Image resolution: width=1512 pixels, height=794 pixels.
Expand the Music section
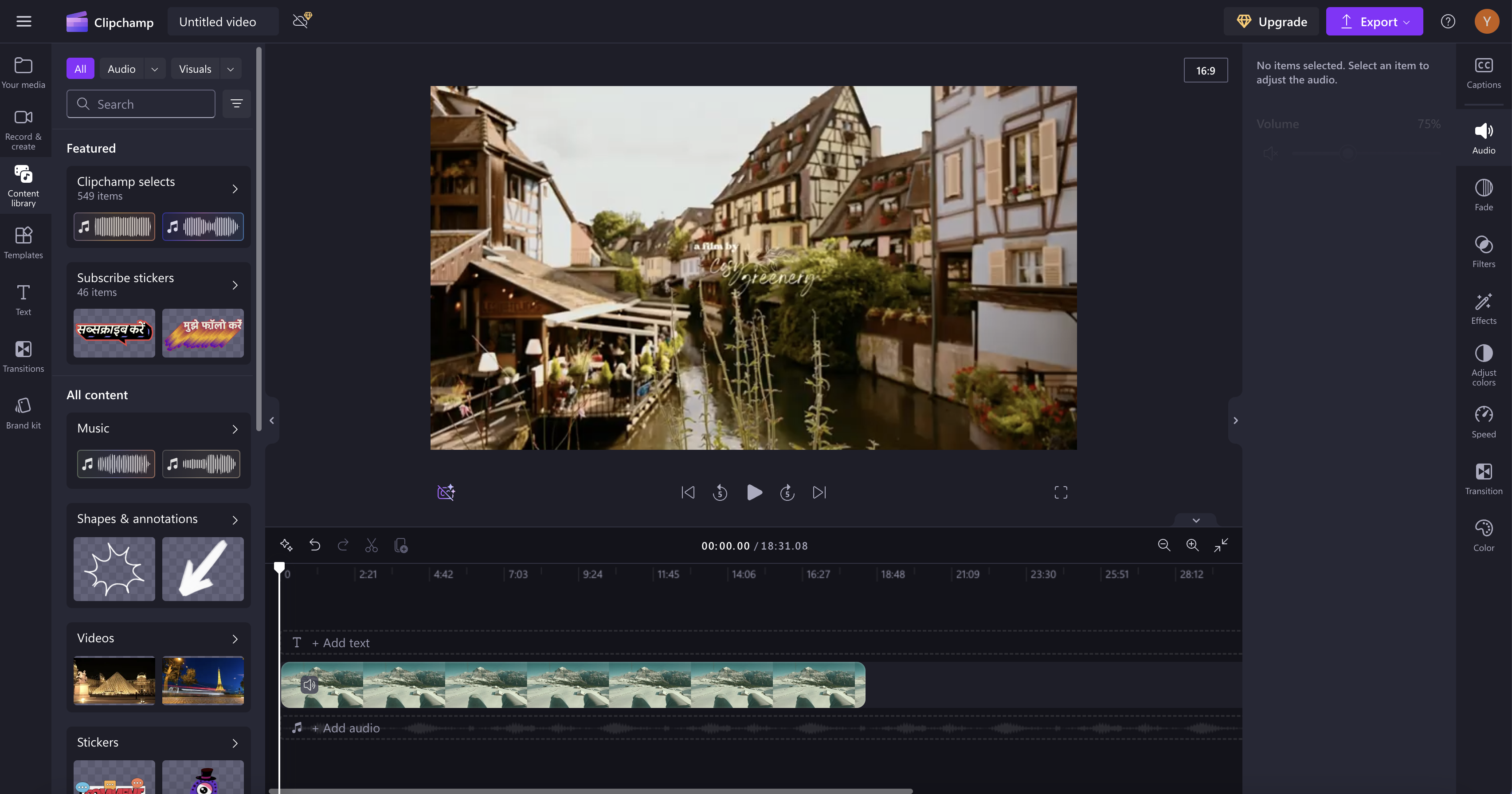pyautogui.click(x=234, y=428)
